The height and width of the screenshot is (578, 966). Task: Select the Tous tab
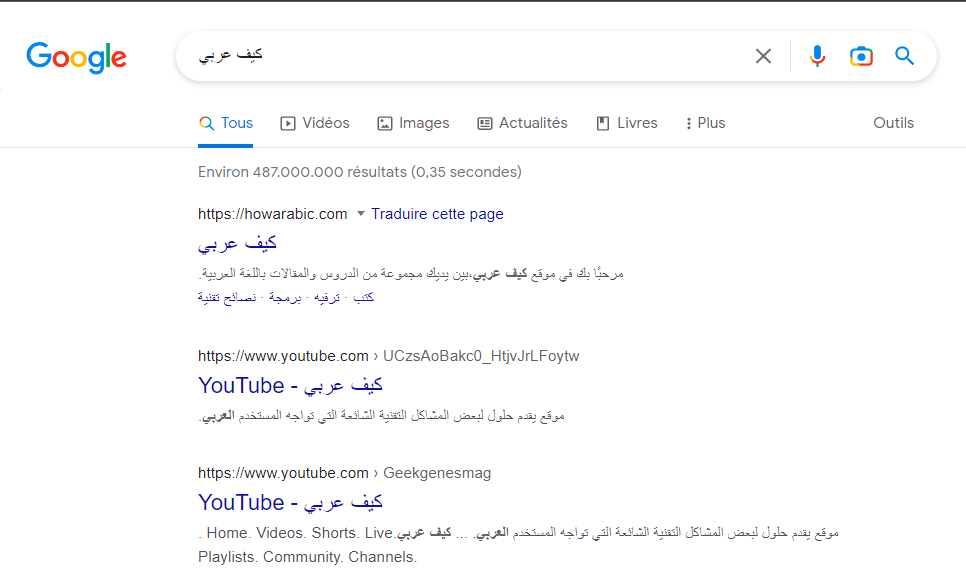tap(225, 123)
